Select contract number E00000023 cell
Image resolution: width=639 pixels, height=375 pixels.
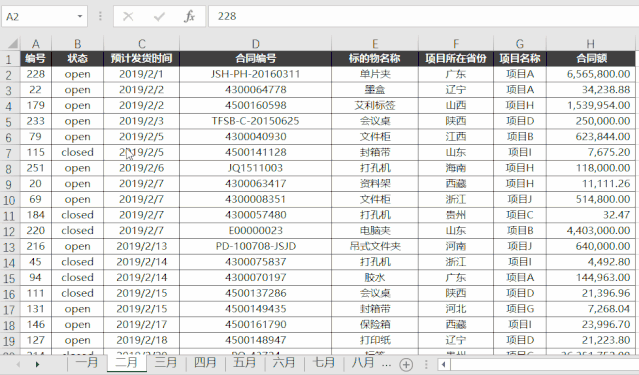pos(256,230)
